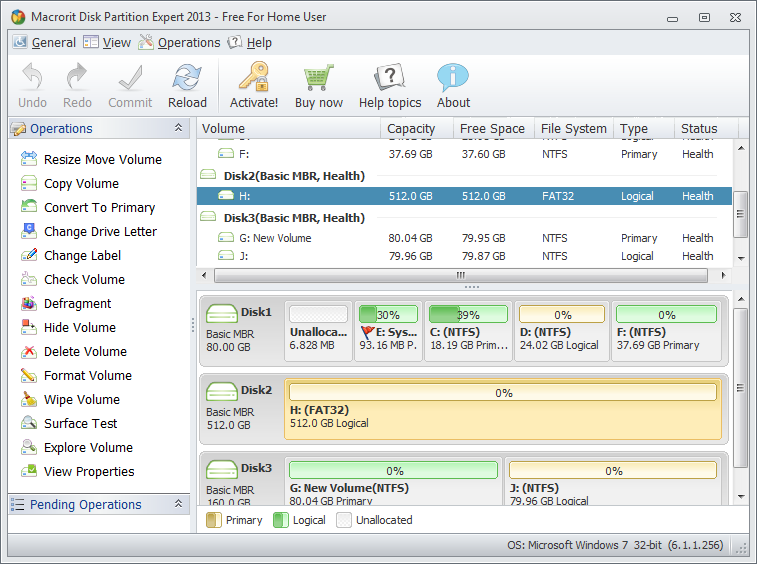This screenshot has width=757, height=564.
Task: Select C: (NTFS) partition block
Action: tap(468, 331)
